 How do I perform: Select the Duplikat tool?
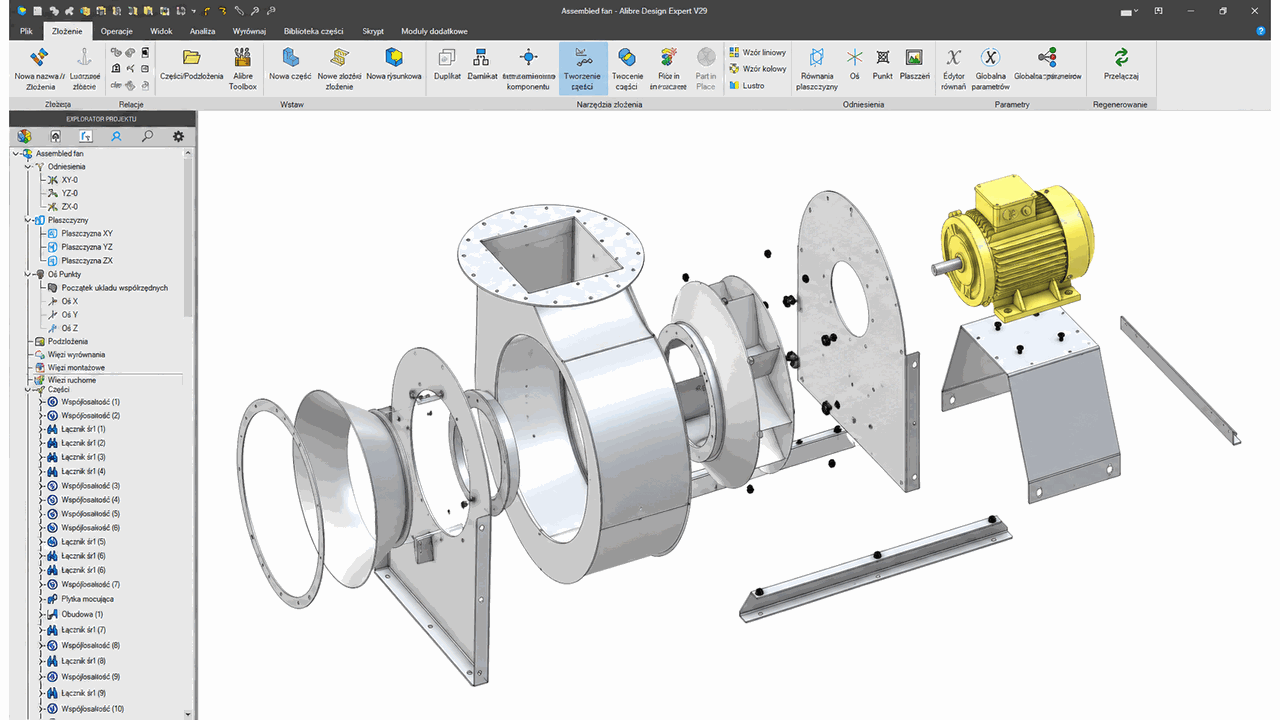(447, 63)
